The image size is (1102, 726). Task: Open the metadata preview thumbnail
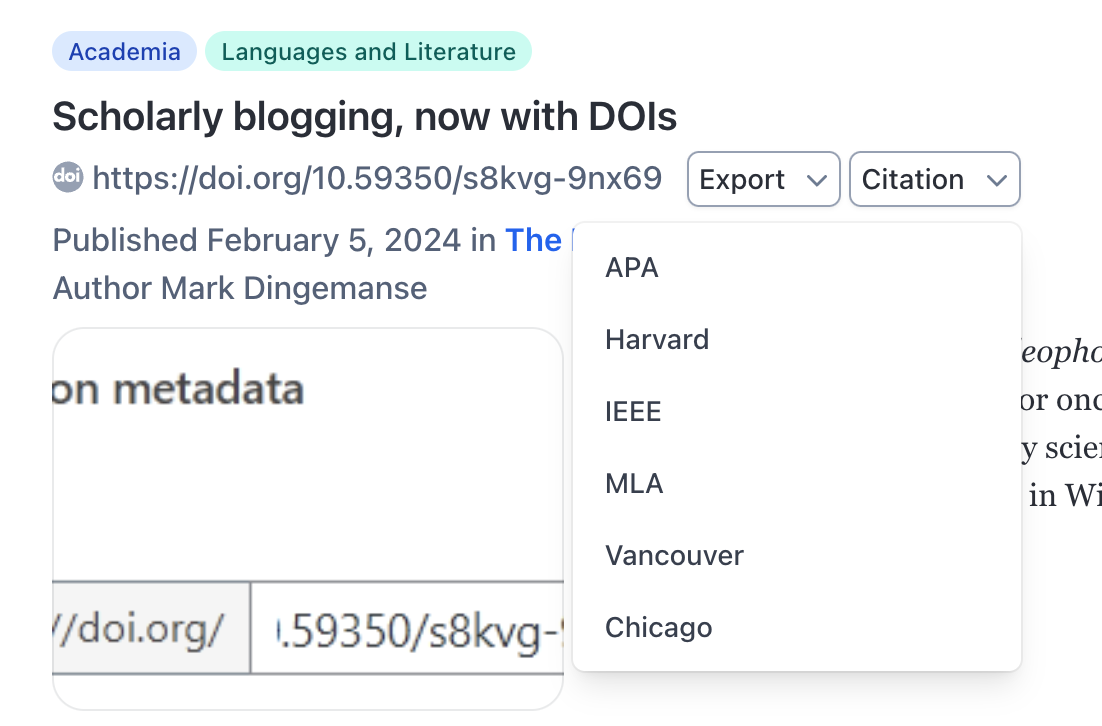[x=308, y=500]
